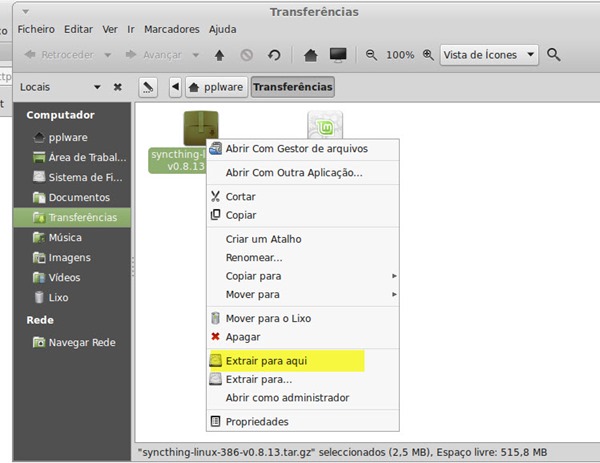This screenshot has height=463, width=600.
Task: Open Navegar Rede in the sidebar
Action: tap(72, 342)
